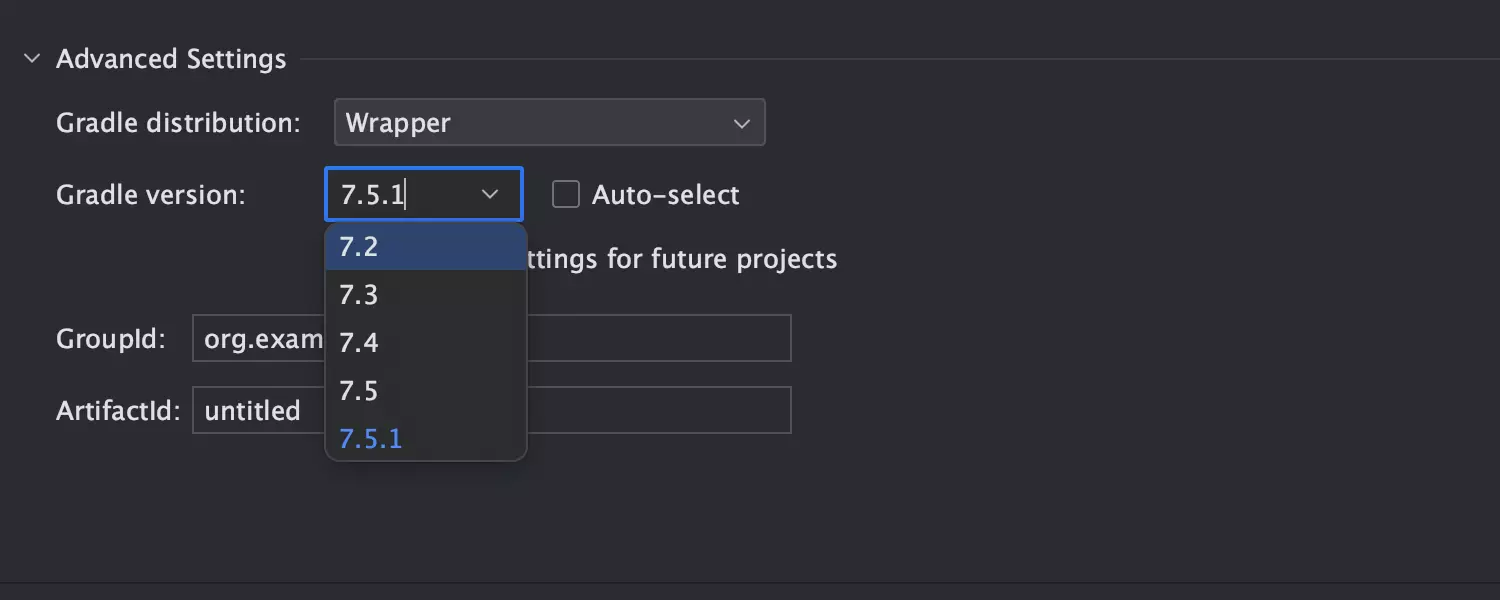The image size is (1500, 600).
Task: Collapse the Advanced Settings section chevron
Action: click(32, 59)
